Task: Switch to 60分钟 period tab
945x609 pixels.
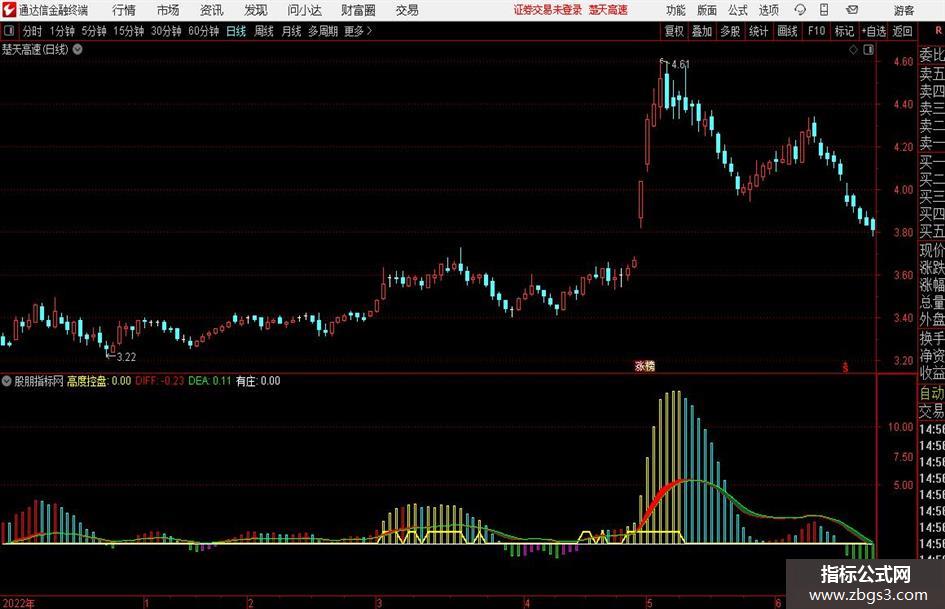Action: 204,31
